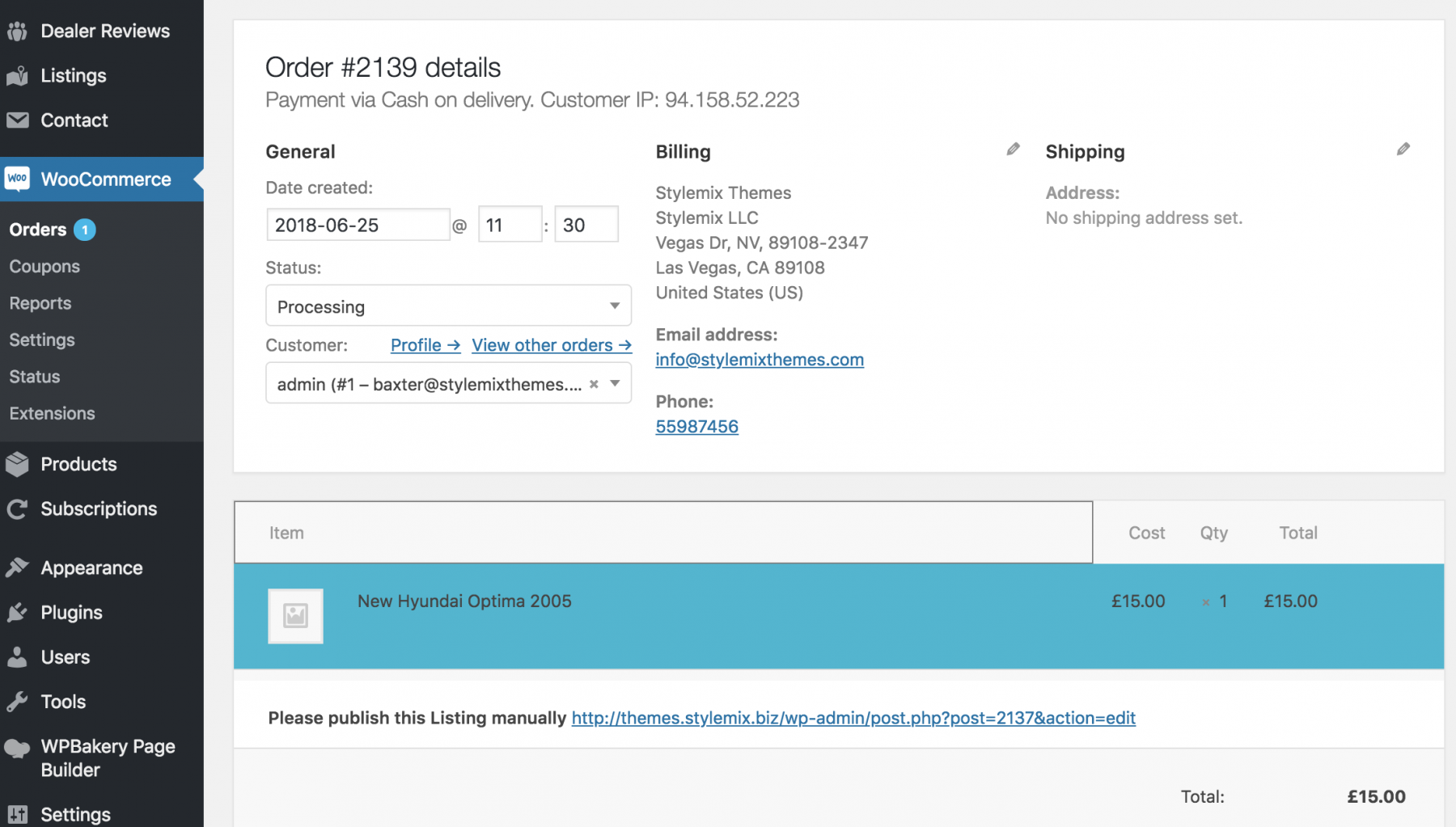The width and height of the screenshot is (1456, 827).
Task: Click the Contact envelope icon
Action: 17,120
